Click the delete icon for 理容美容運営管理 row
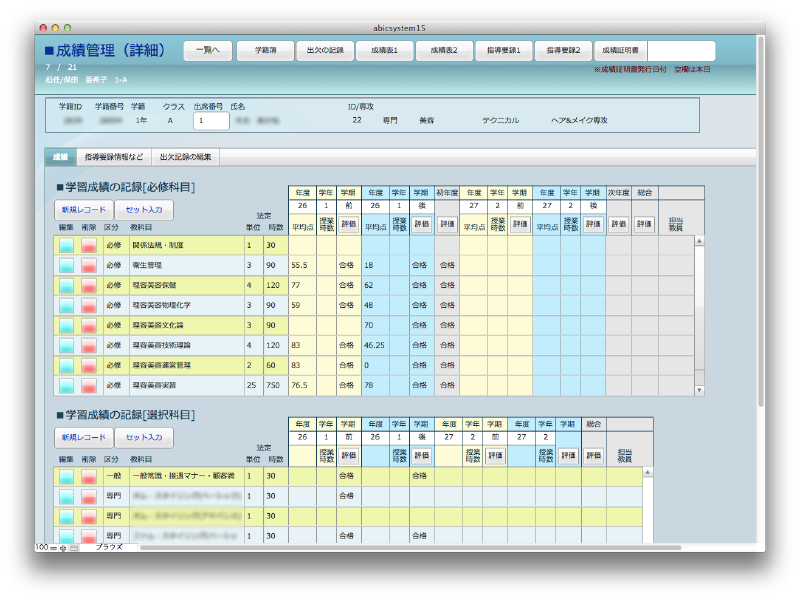The image size is (800, 600). pyautogui.click(x=90, y=365)
